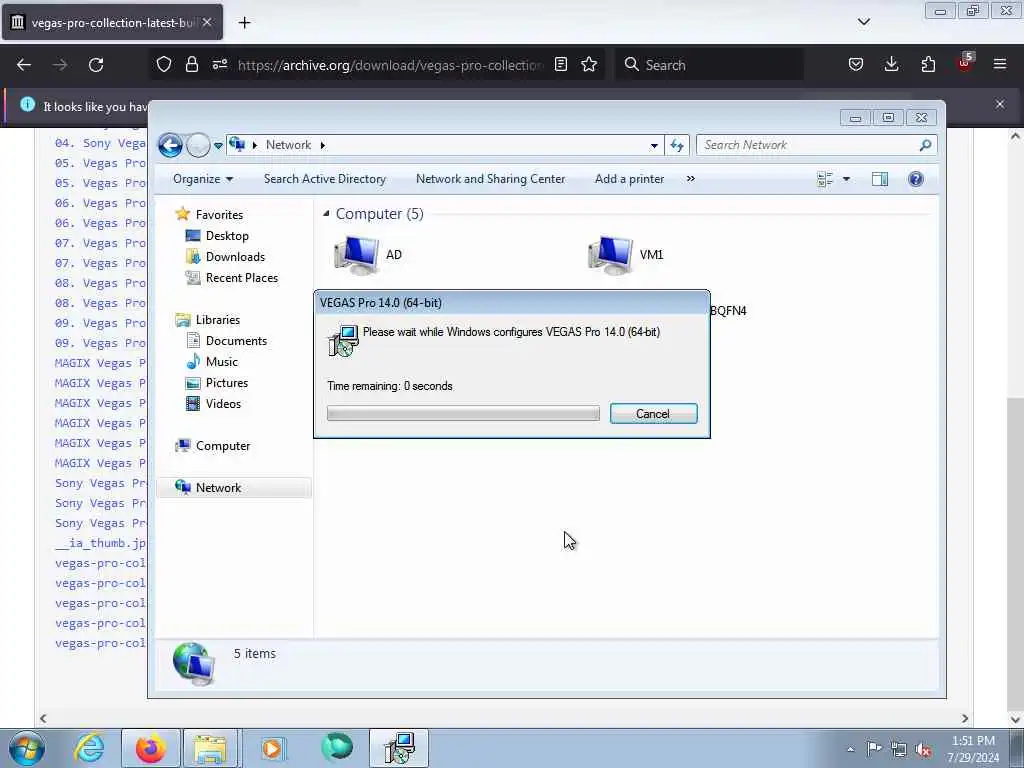Open the Pictures library
The width and height of the screenshot is (1024, 768).
(x=217, y=383)
